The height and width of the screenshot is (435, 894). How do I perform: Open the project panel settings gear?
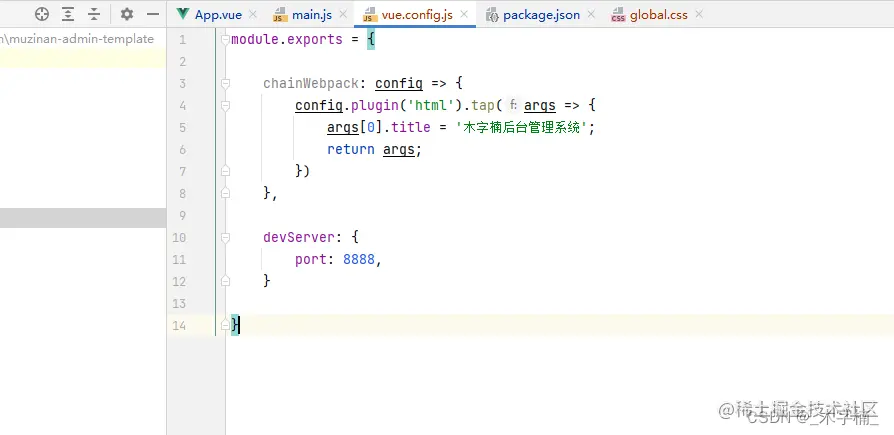pos(127,14)
